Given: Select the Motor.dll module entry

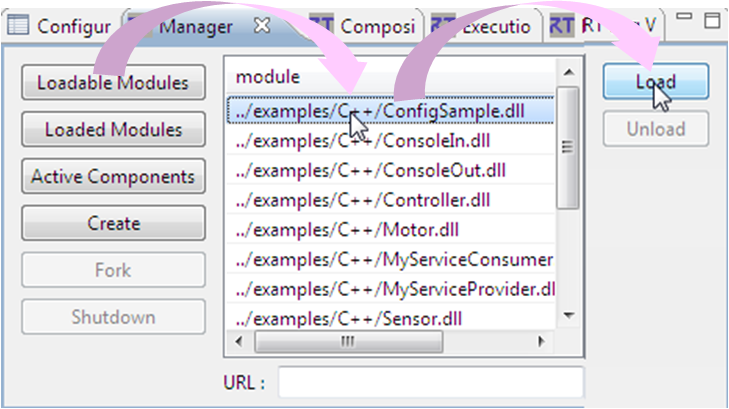Looking at the screenshot, I should point(391,230).
